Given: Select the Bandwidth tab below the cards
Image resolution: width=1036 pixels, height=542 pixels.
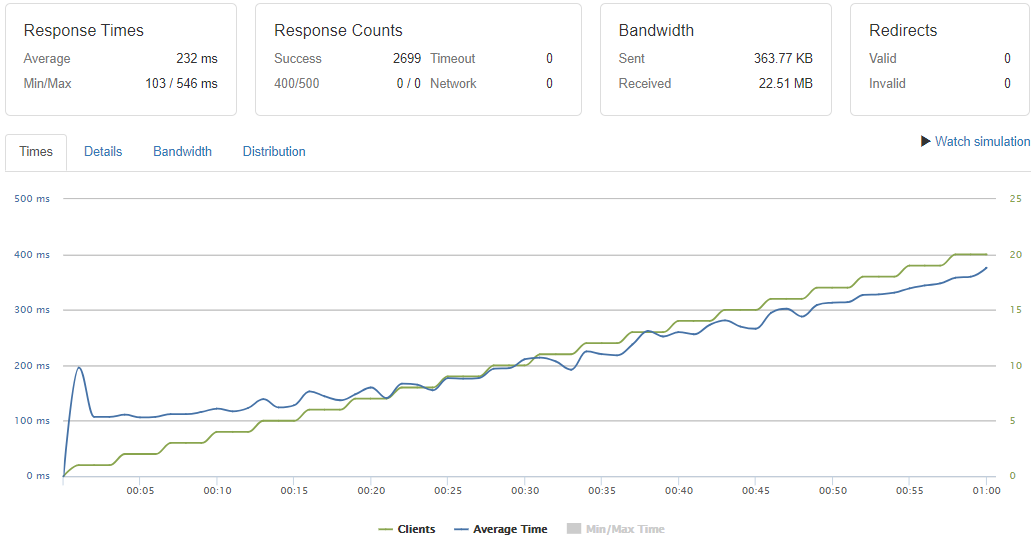Looking at the screenshot, I should 182,152.
